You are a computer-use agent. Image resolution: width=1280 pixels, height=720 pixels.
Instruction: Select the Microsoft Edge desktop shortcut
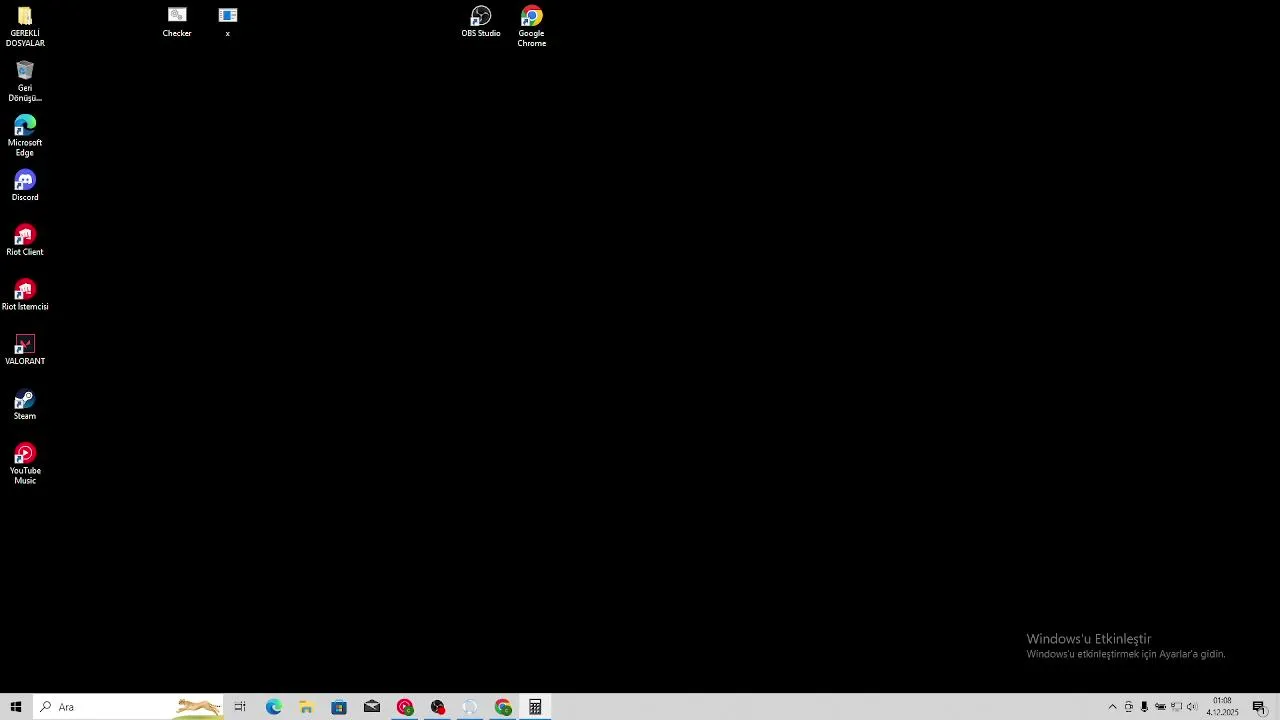click(25, 135)
